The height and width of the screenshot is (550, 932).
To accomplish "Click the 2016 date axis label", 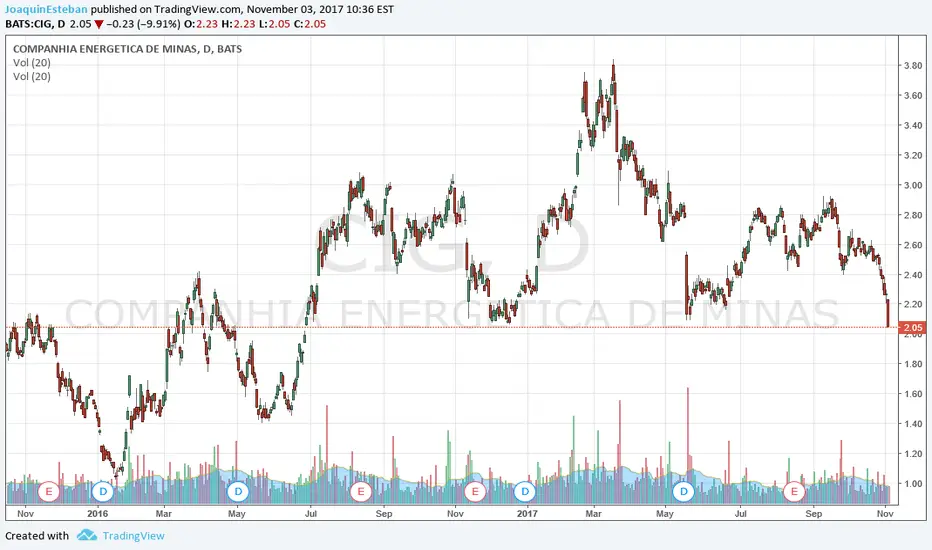I will [97, 513].
